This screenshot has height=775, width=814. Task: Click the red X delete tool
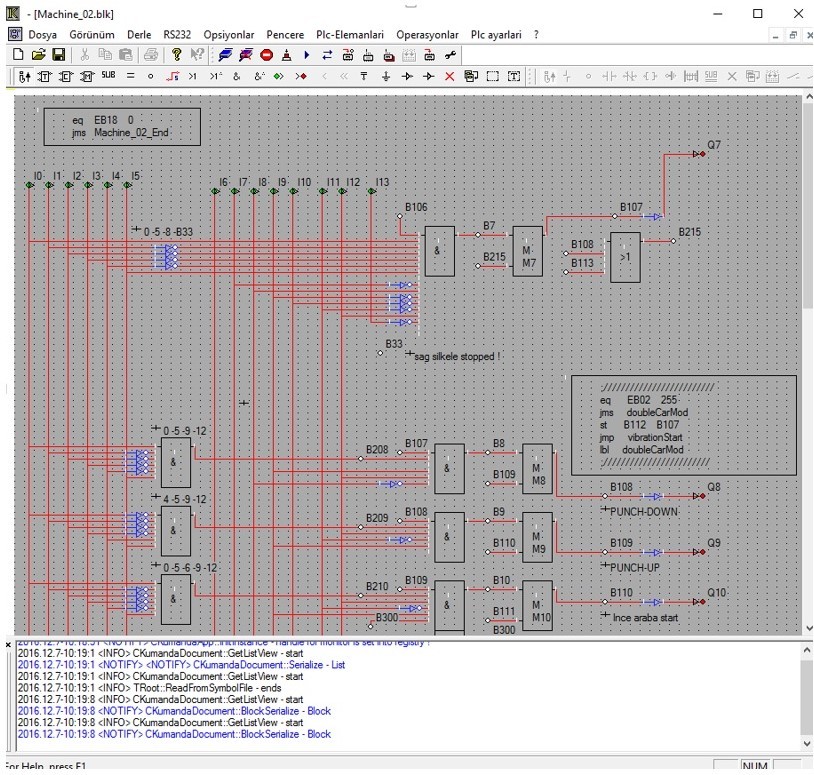[x=450, y=77]
